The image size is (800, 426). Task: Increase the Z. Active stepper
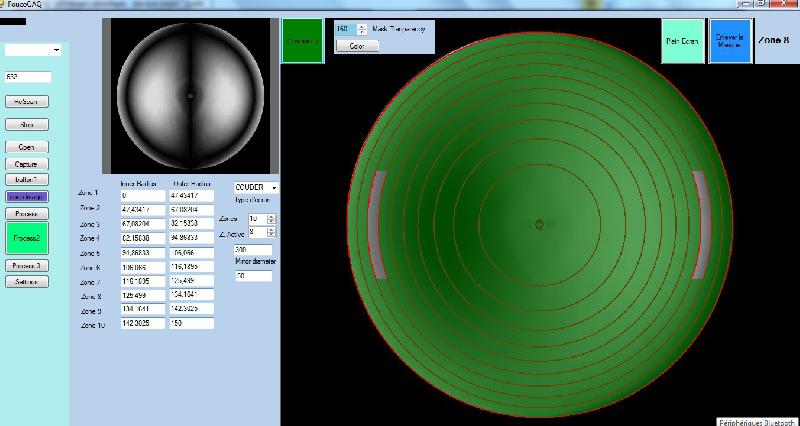(271, 230)
